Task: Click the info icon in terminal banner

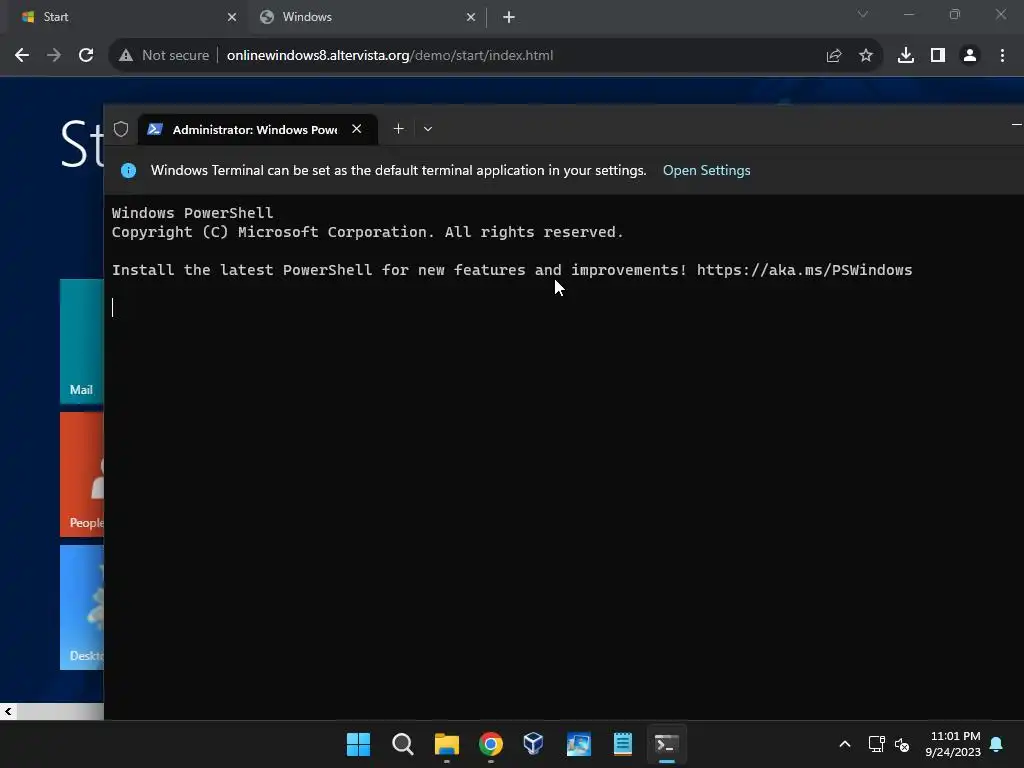Action: click(x=129, y=170)
